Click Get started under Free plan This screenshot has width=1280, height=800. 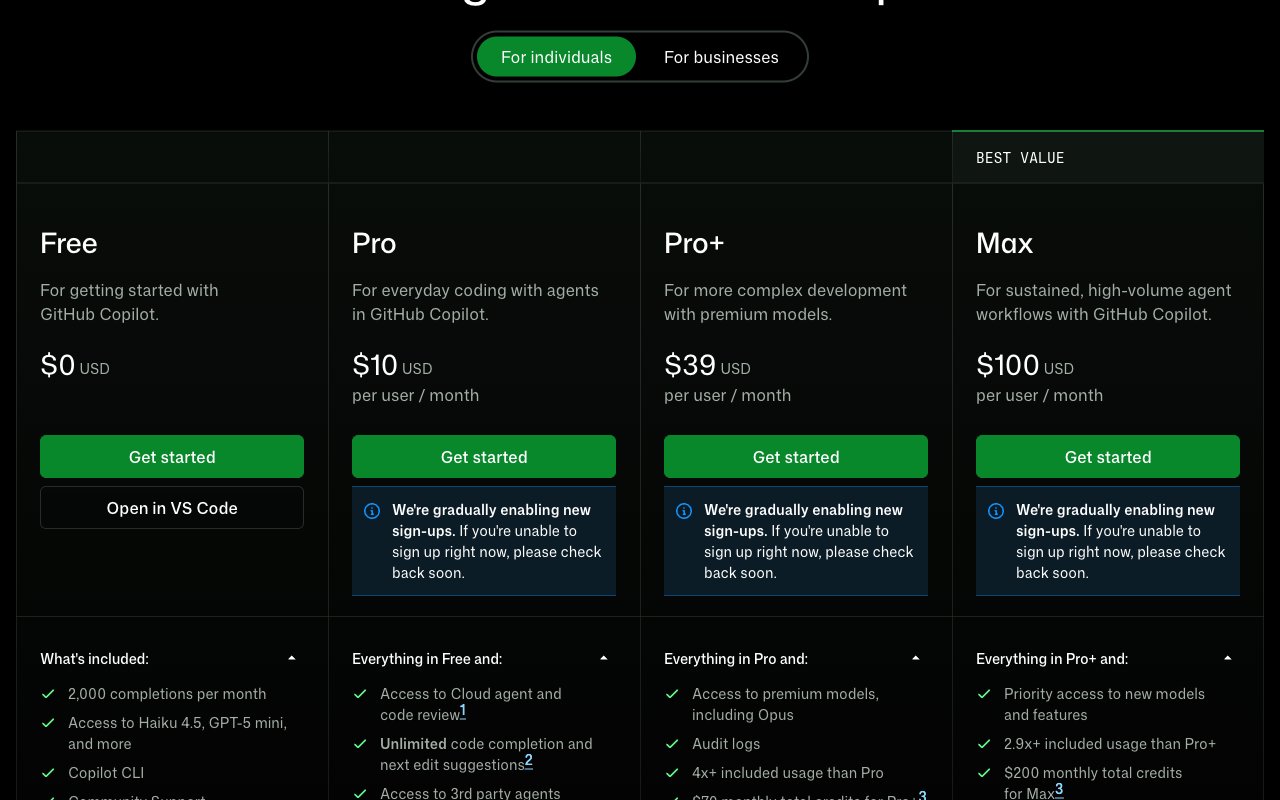tap(172, 457)
